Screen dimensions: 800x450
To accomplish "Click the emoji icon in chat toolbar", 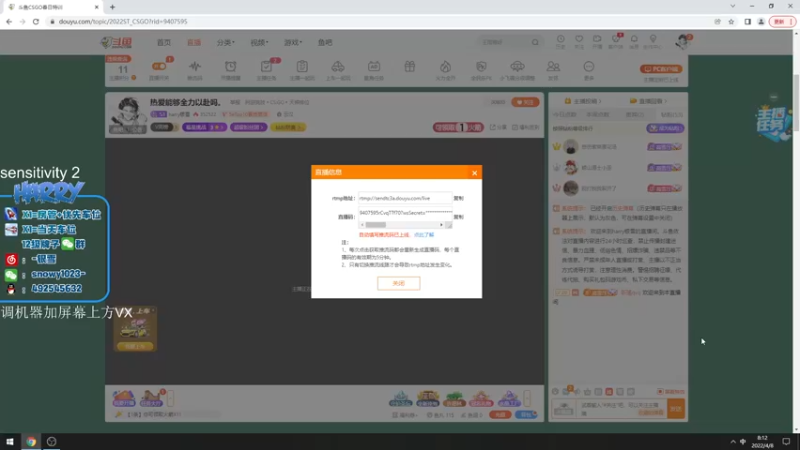I will click(555, 392).
